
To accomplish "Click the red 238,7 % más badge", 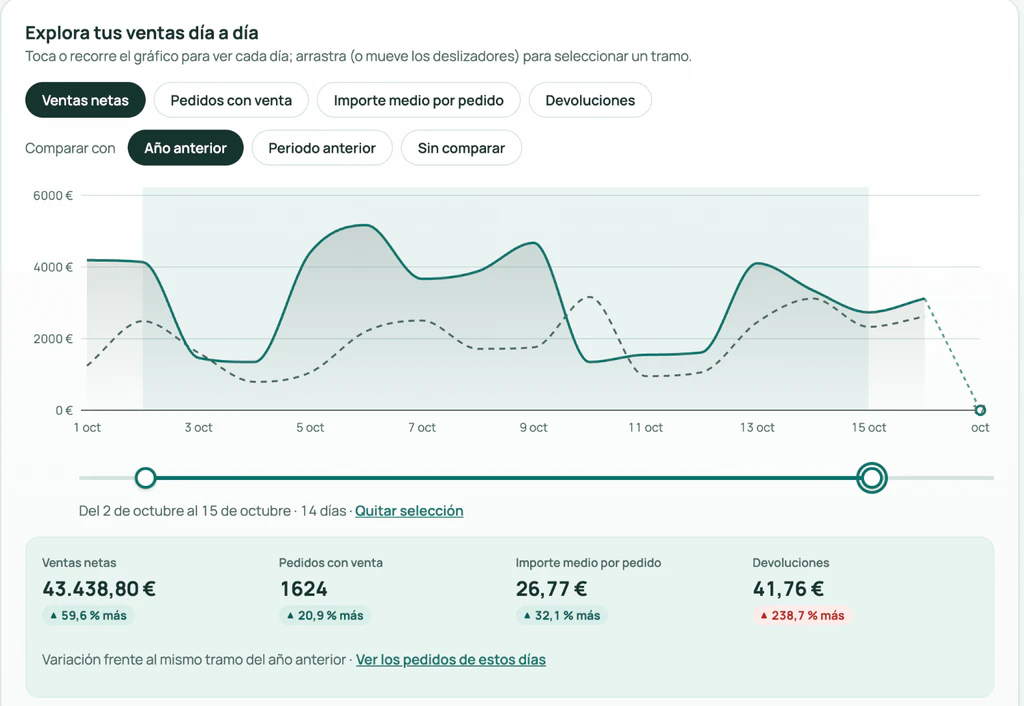I will 802,615.
